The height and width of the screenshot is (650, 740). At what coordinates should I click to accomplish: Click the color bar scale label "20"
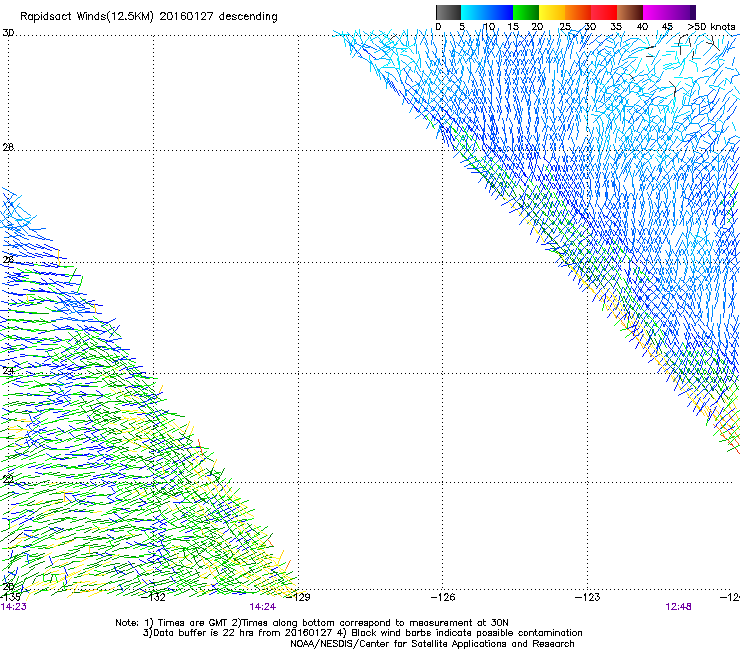[x=537, y=27]
